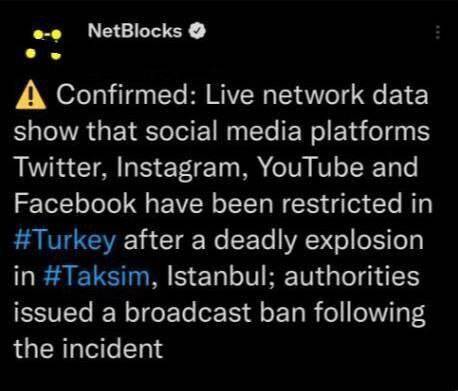Image resolution: width=458 pixels, height=391 pixels.
Task: Click the word "restricted" in the tweet
Action: coord(342,204)
